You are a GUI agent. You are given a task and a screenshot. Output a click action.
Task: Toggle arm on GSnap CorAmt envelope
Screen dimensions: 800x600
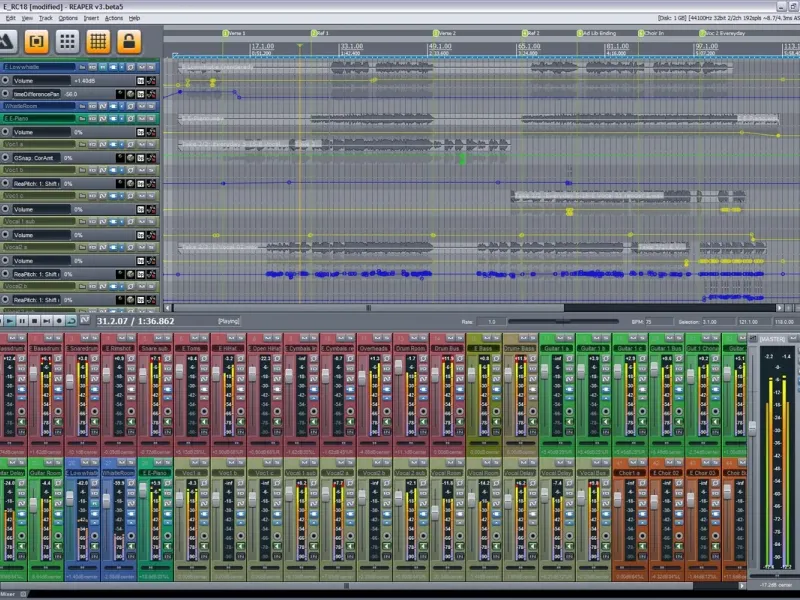[x=7, y=158]
